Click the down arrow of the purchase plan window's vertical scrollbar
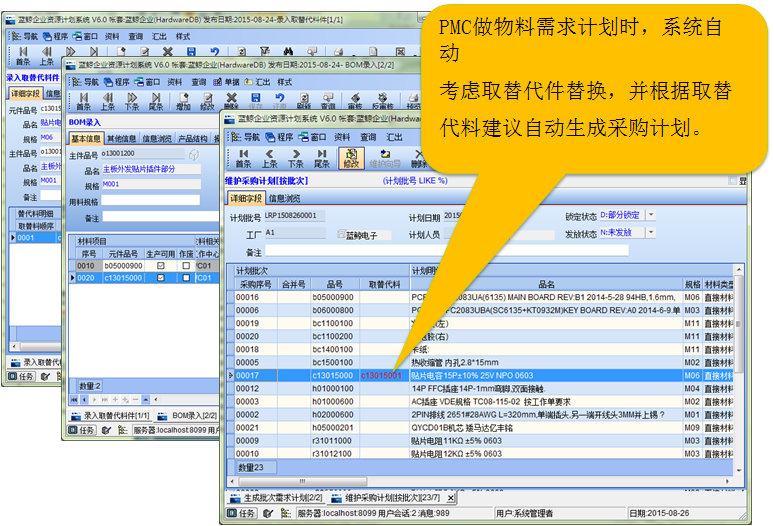Screen dimensions: 774x526 click(738, 471)
